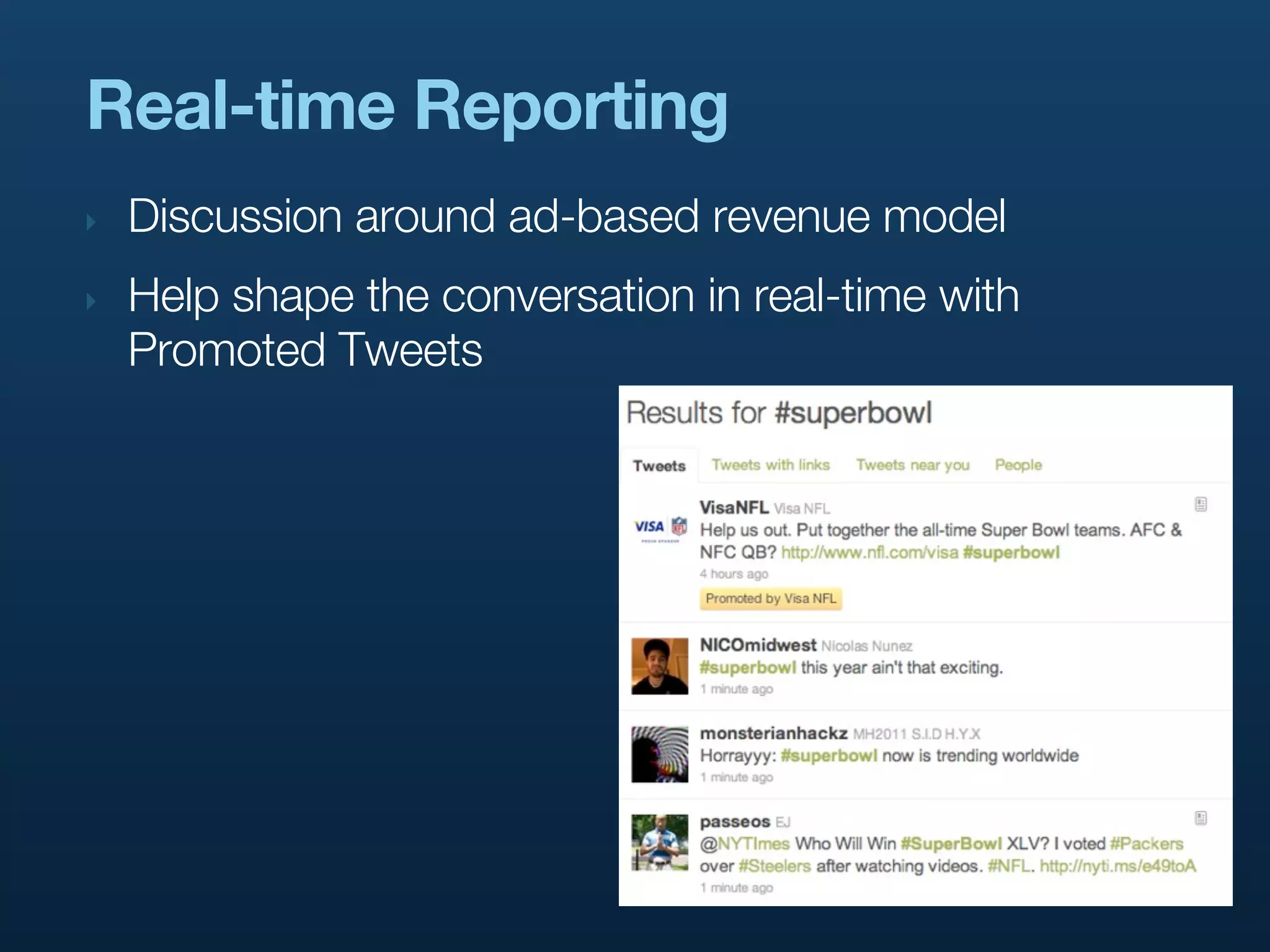Select the Tweets tab
The image size is (1270, 952).
659,465
